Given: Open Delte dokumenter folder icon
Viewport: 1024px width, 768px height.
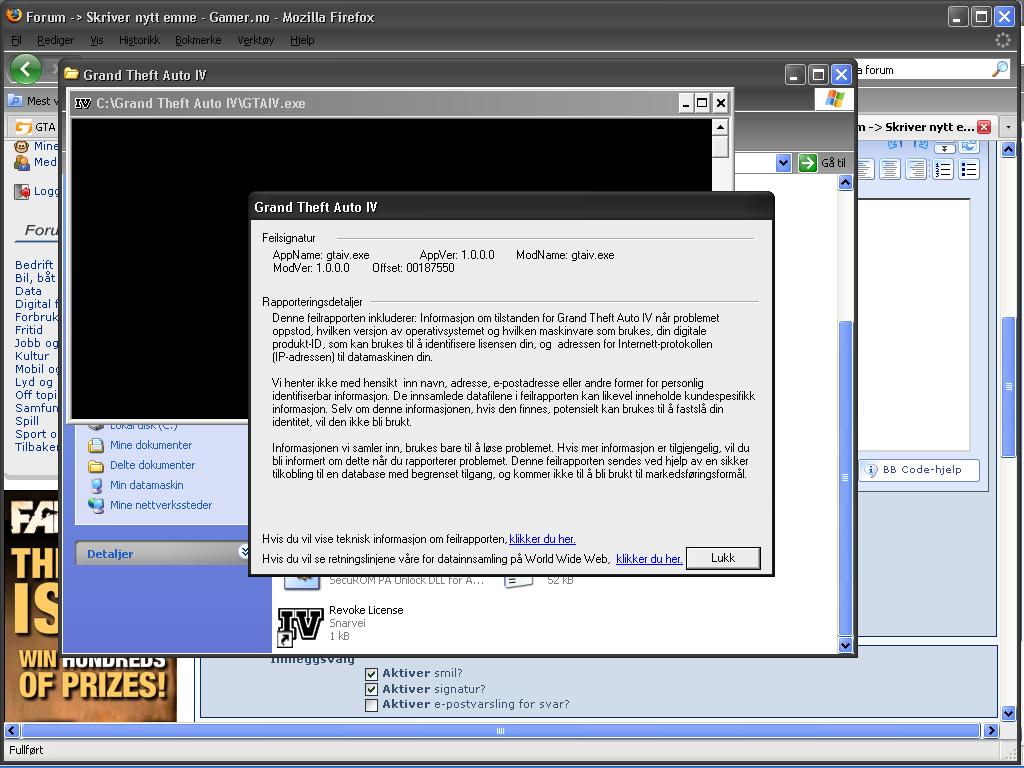Looking at the screenshot, I should coord(96,466).
